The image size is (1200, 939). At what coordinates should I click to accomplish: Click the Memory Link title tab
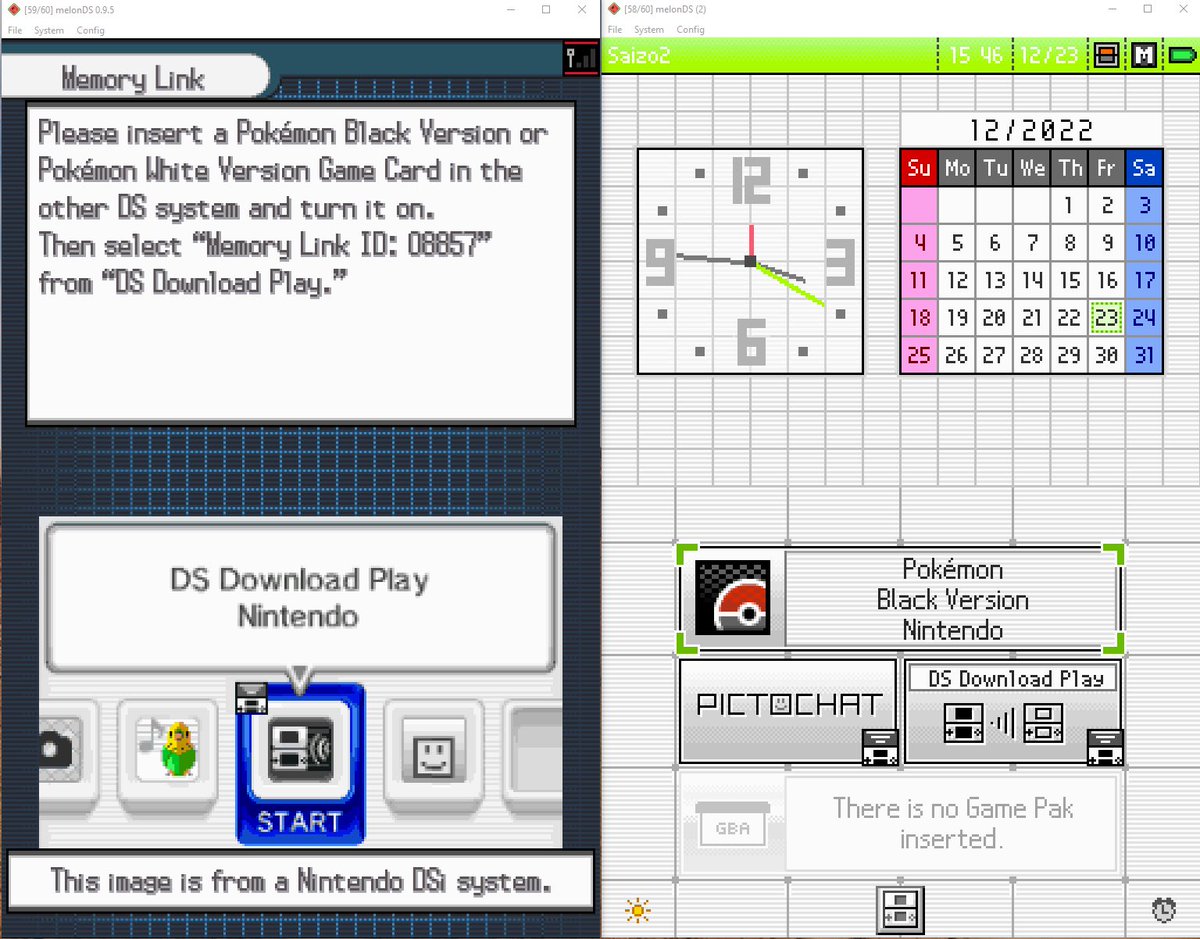pyautogui.click(x=134, y=78)
